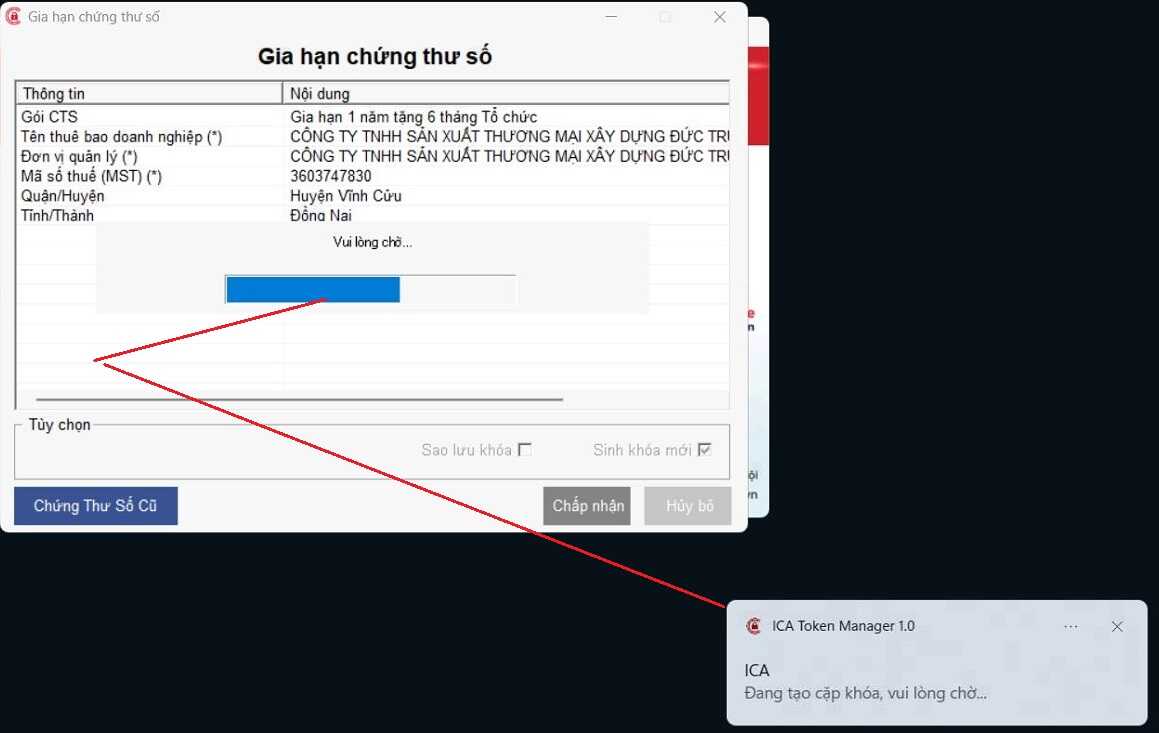
Task: Click the Thông tin column header
Action: pyautogui.click(x=149, y=93)
